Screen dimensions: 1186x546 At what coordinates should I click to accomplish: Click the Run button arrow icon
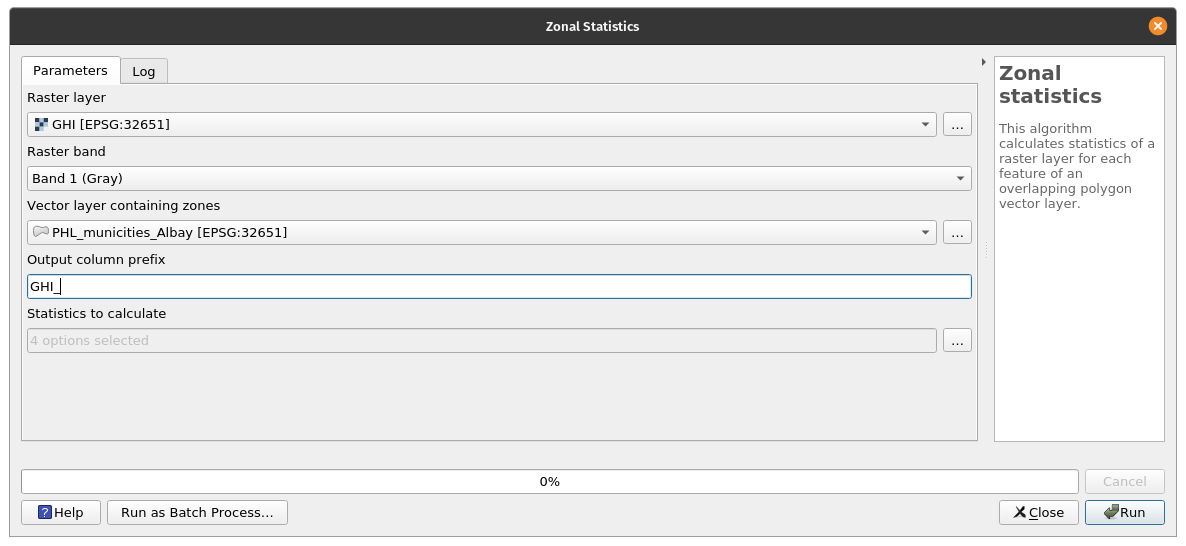1110,512
